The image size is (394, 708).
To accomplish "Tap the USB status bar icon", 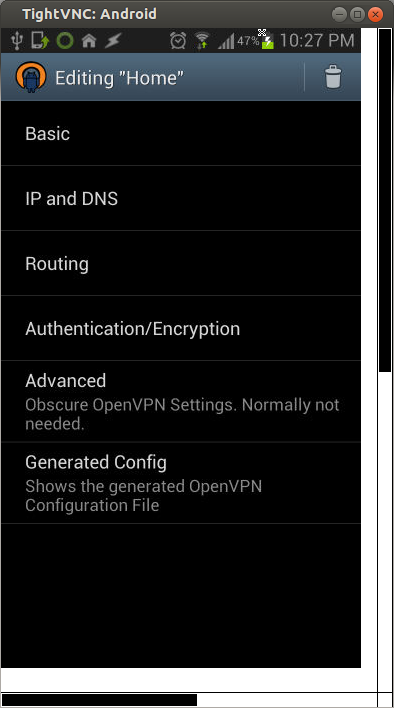I will tap(17, 41).
